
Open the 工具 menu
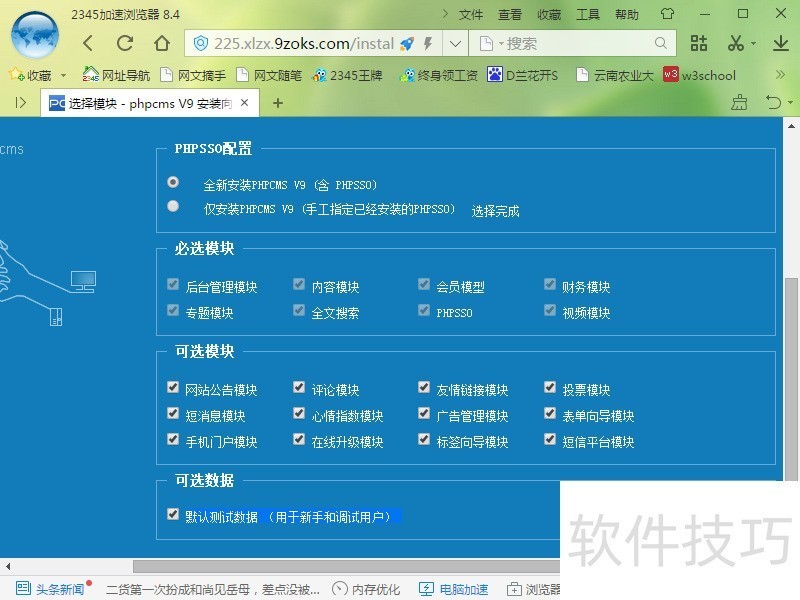(x=588, y=14)
